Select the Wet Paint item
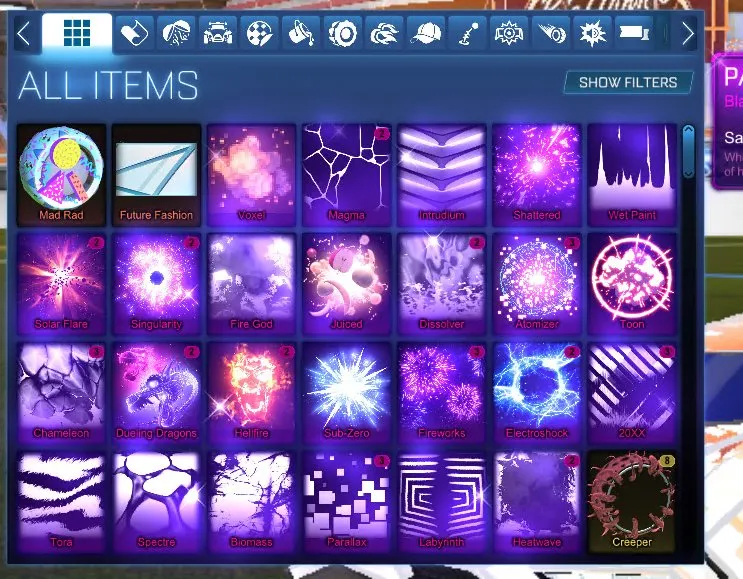Image resolution: width=743 pixels, height=579 pixels. tap(632, 175)
